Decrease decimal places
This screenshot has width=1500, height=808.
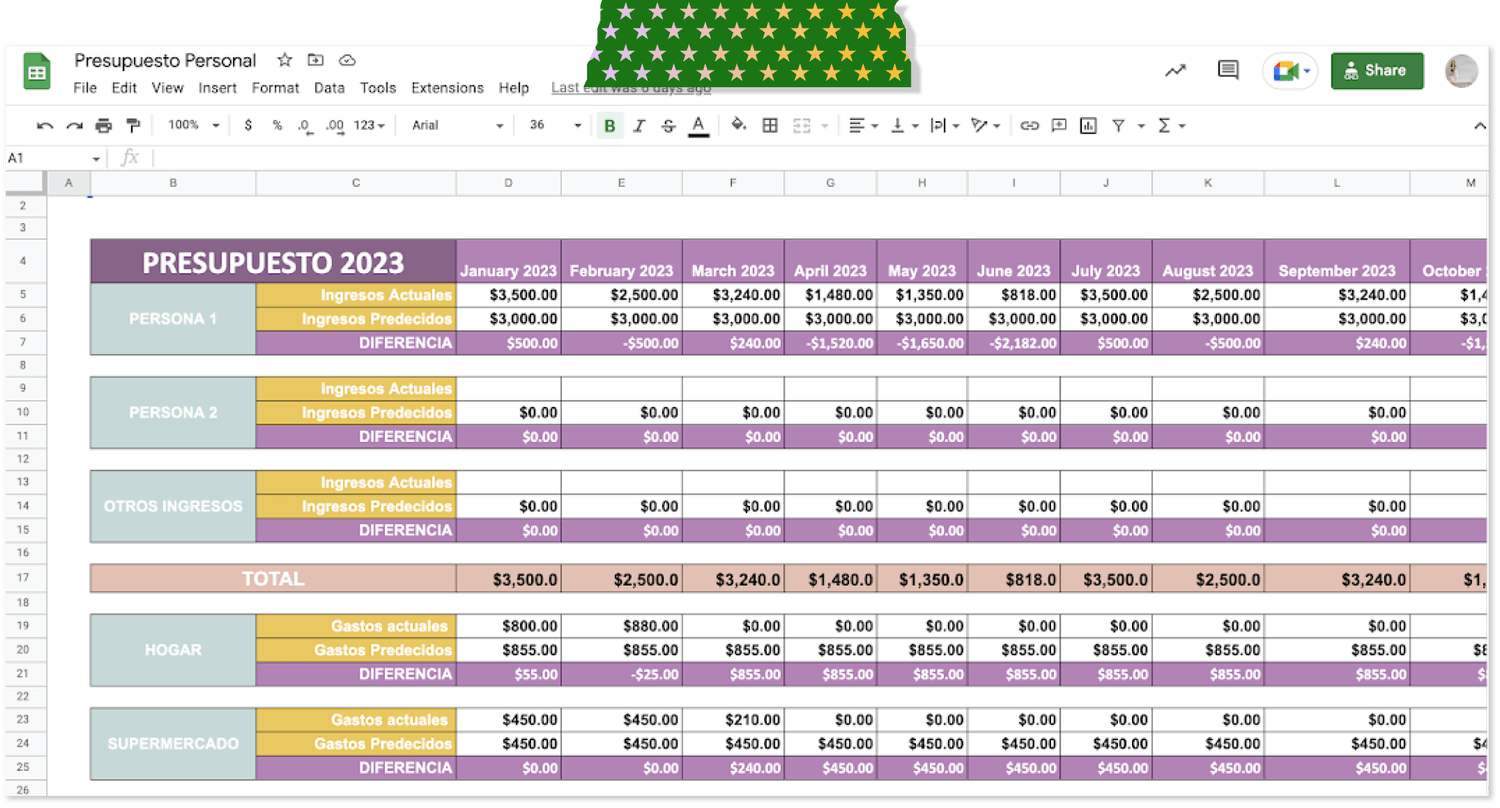[x=305, y=126]
